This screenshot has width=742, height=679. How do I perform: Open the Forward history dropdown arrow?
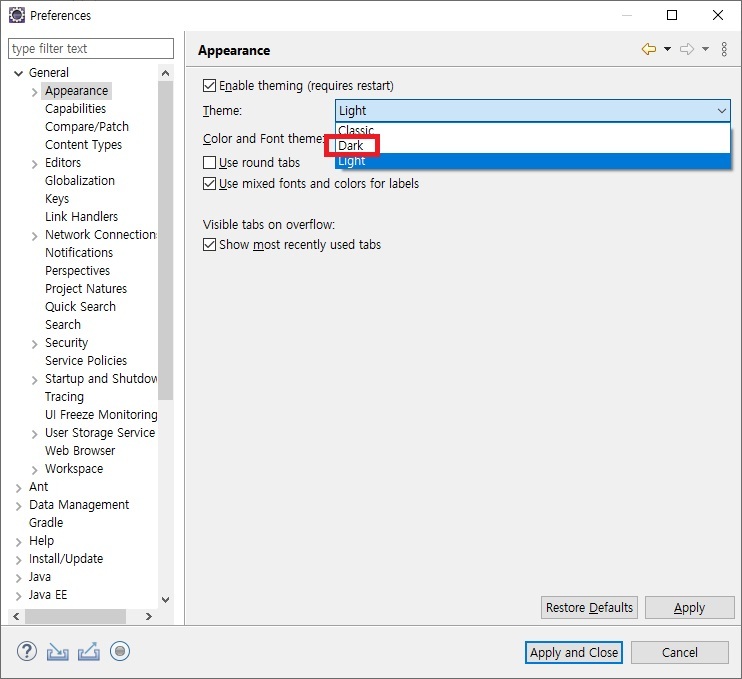click(x=705, y=49)
